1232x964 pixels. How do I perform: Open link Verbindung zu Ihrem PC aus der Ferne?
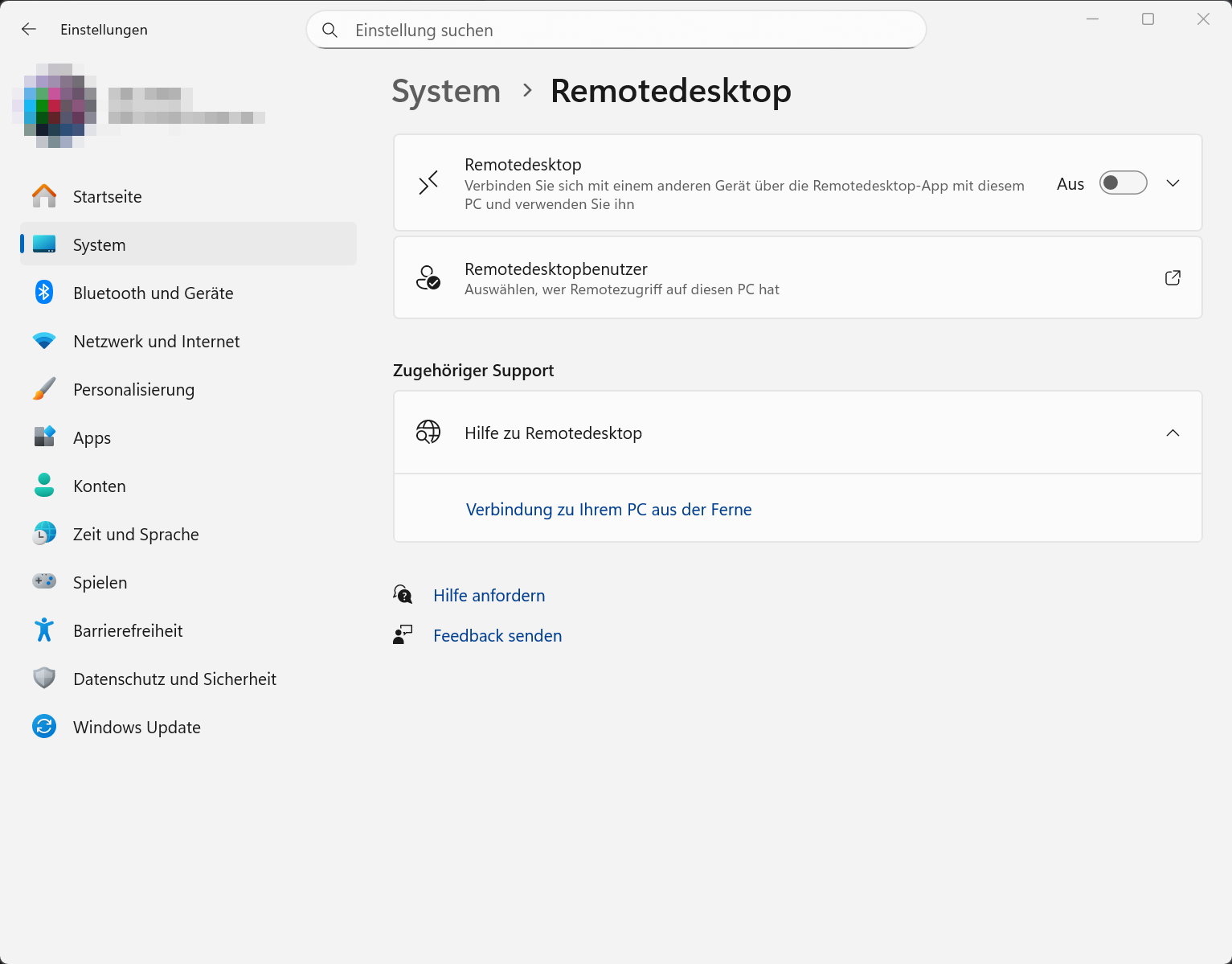click(x=608, y=510)
